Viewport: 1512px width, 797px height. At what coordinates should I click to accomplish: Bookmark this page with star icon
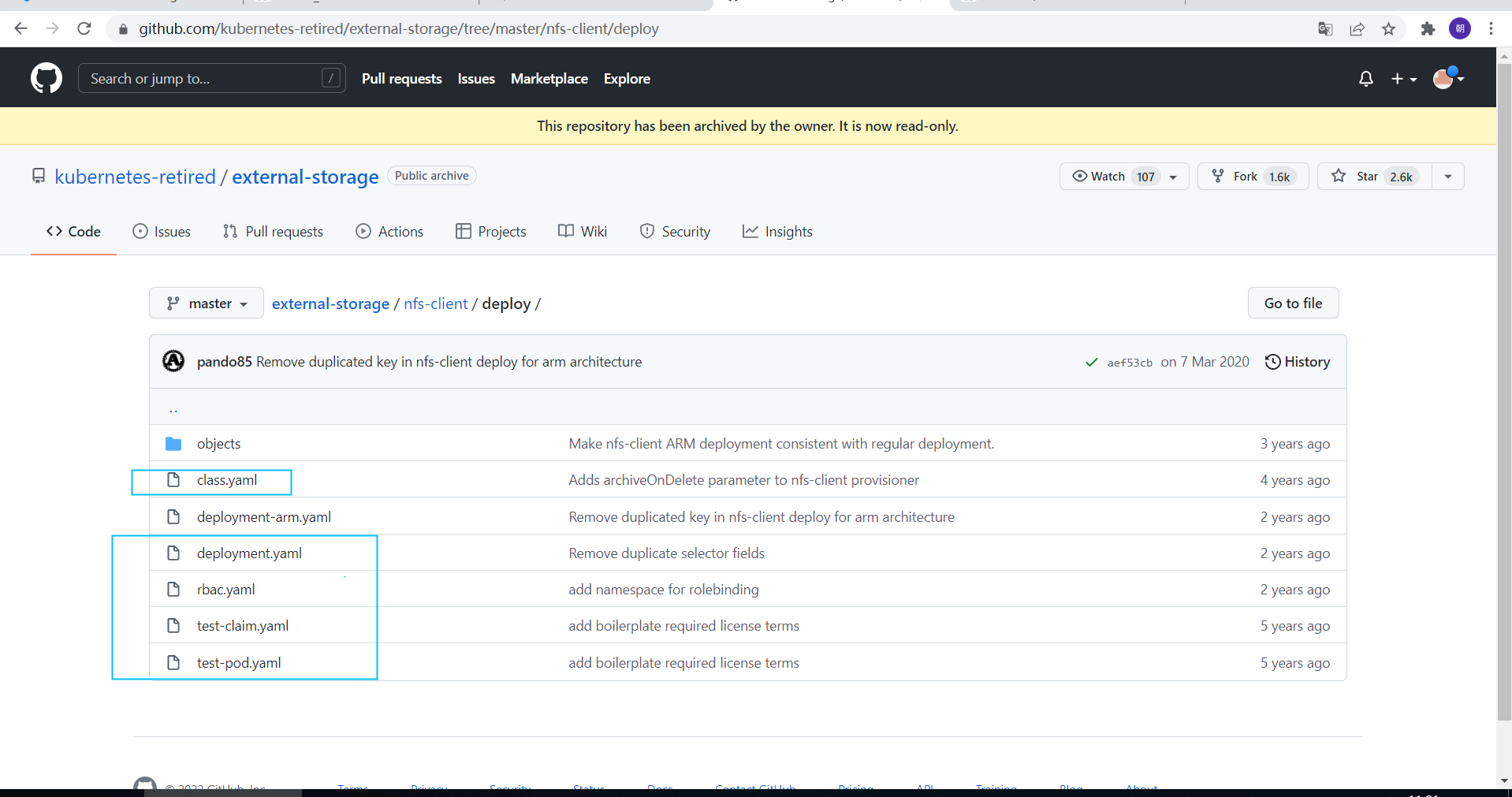[x=1388, y=29]
